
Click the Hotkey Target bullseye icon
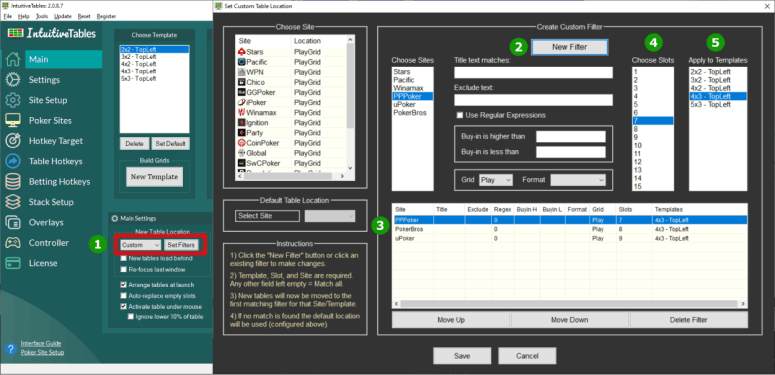pos(13,141)
